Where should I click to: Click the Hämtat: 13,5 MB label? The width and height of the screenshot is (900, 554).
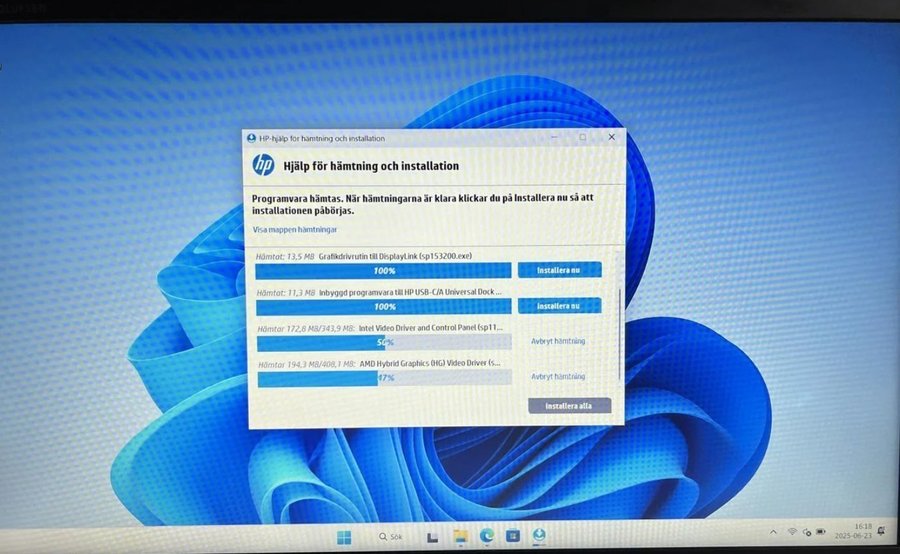[285, 257]
